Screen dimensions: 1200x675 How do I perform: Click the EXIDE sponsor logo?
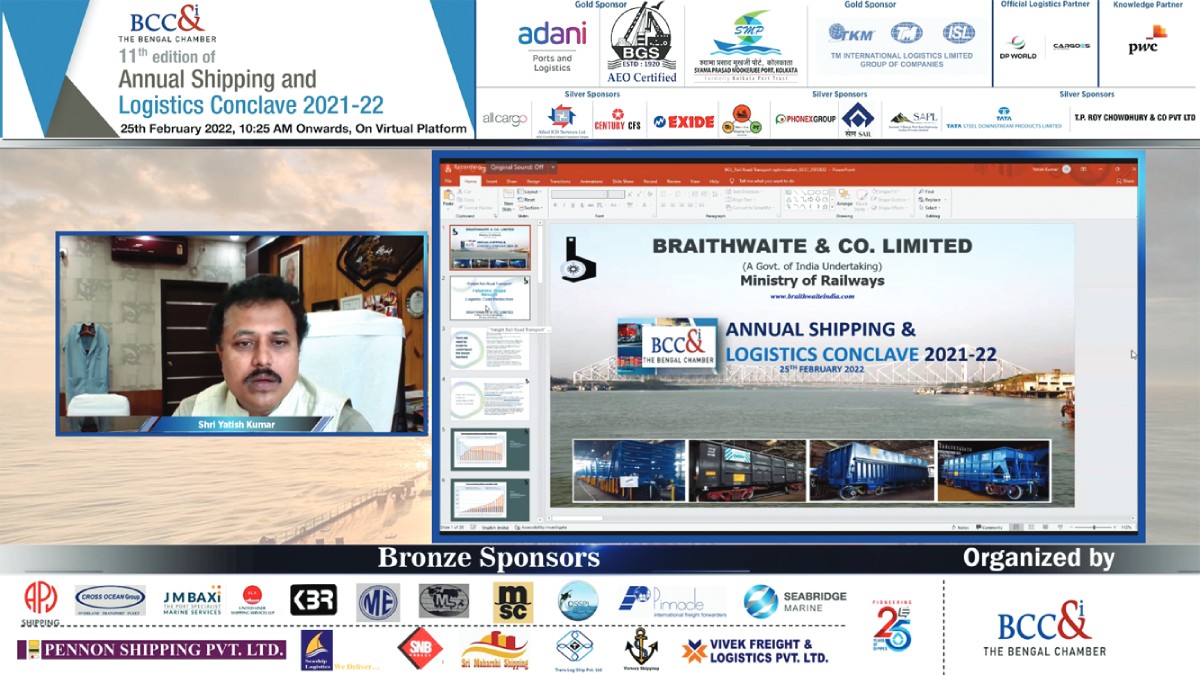click(684, 121)
